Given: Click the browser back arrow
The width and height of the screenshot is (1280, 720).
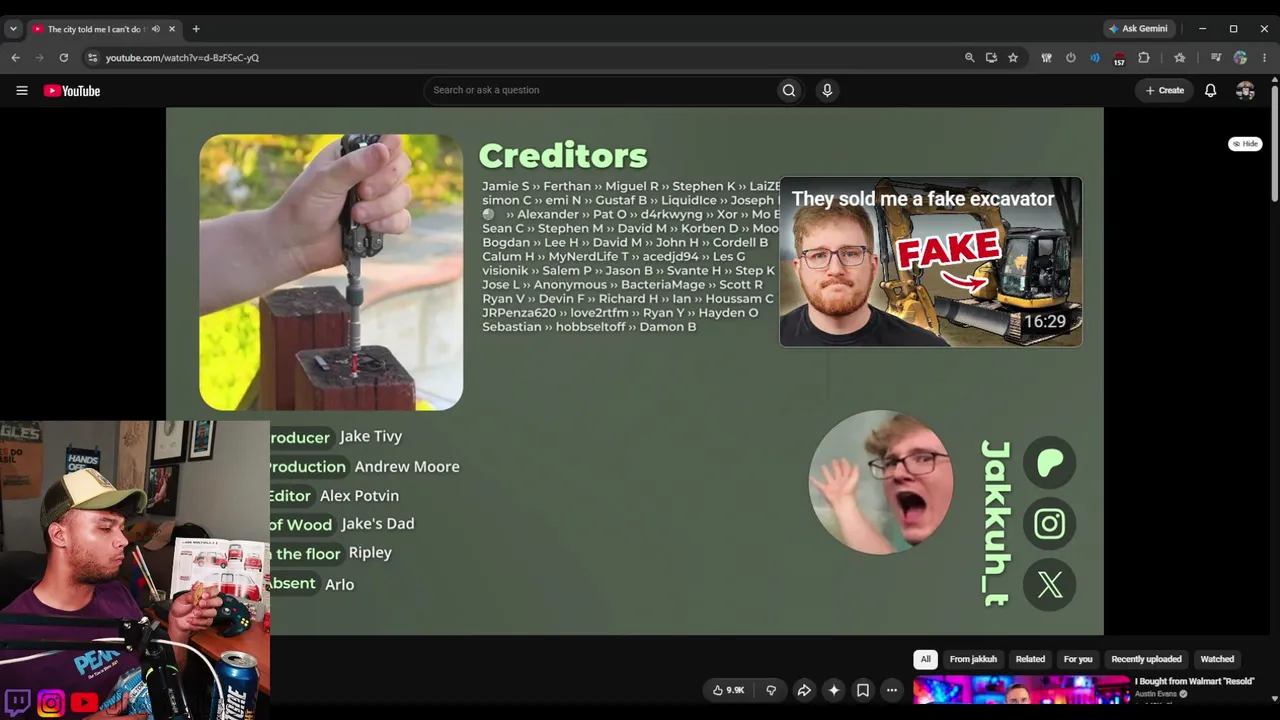Looking at the screenshot, I should tap(16, 58).
